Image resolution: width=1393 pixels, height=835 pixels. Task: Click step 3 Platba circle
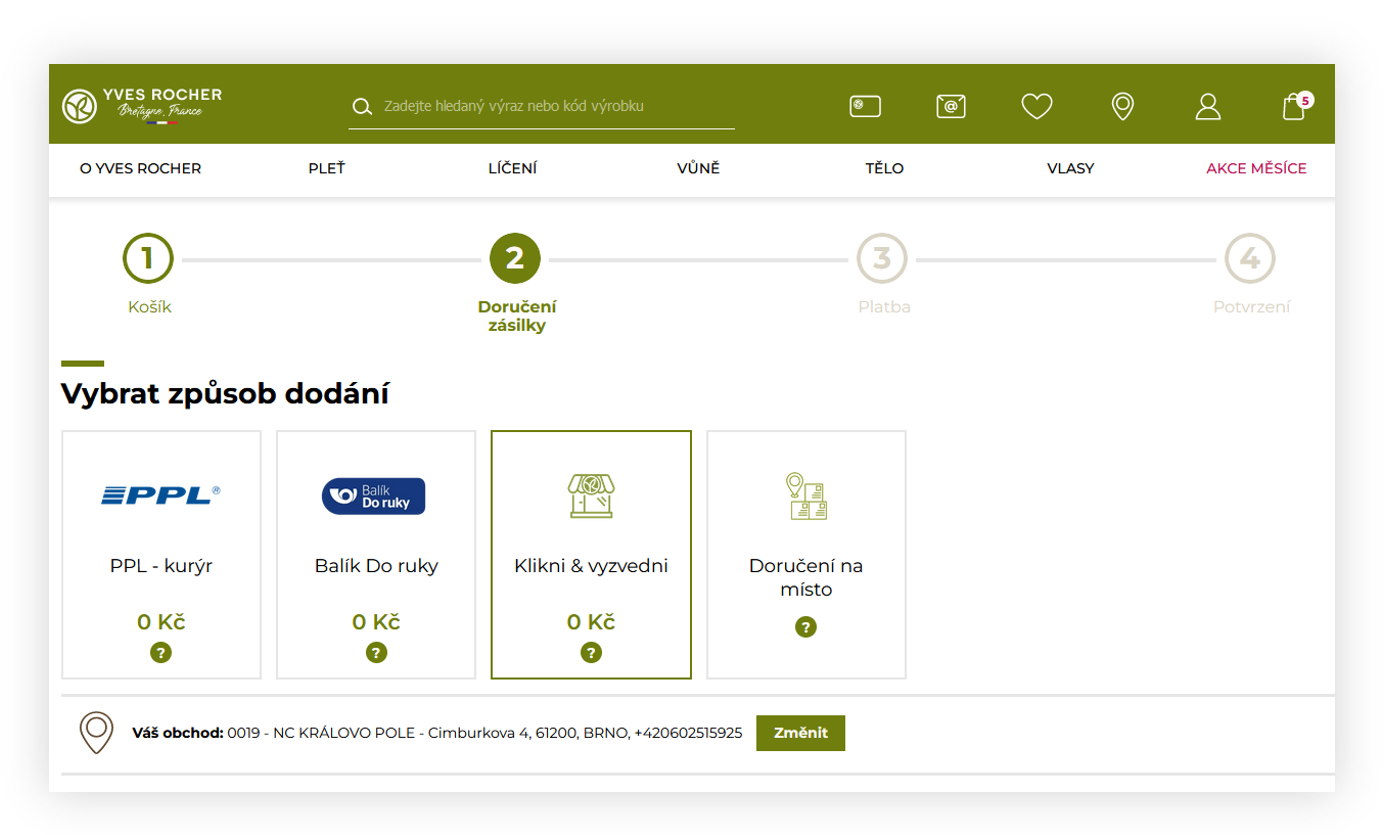(882, 258)
